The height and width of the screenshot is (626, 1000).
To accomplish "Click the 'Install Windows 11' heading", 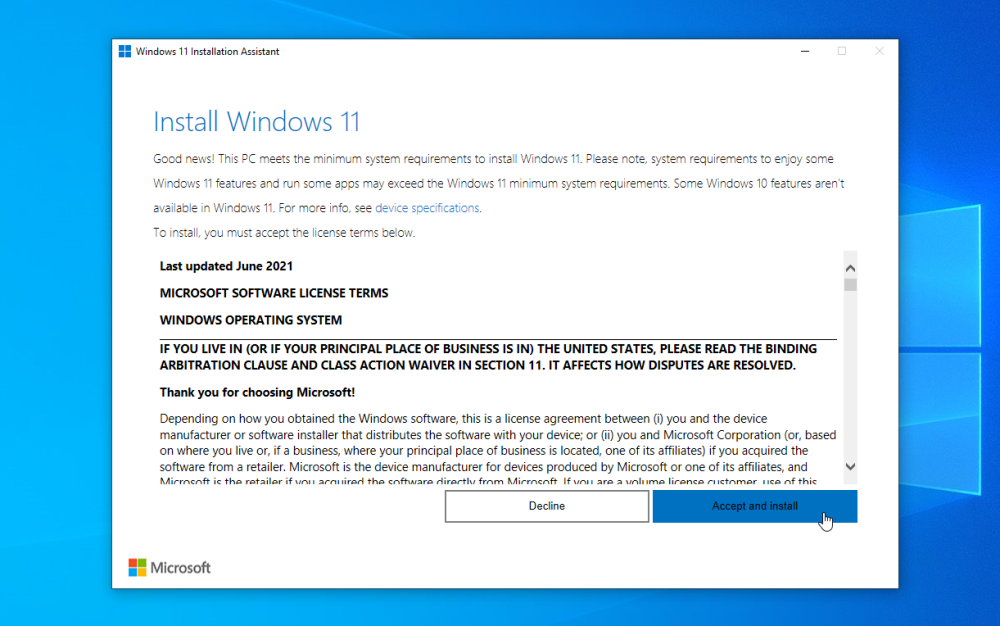I will (256, 122).
